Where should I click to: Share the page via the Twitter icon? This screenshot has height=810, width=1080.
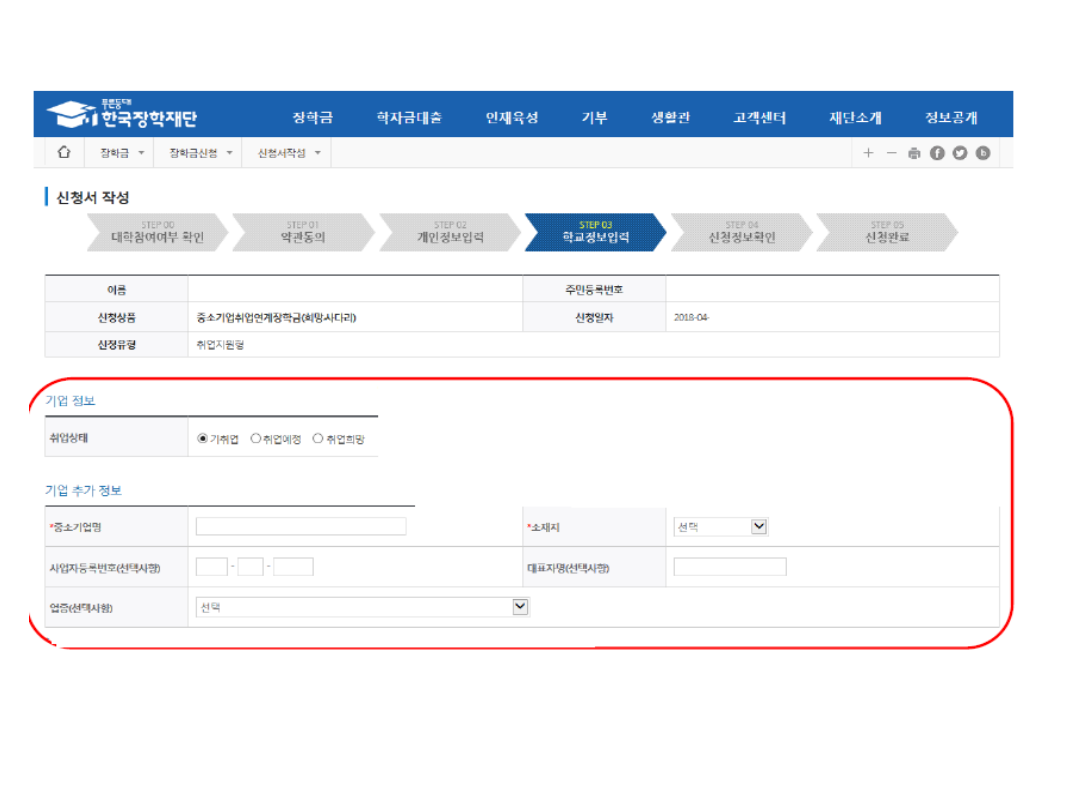click(960, 153)
